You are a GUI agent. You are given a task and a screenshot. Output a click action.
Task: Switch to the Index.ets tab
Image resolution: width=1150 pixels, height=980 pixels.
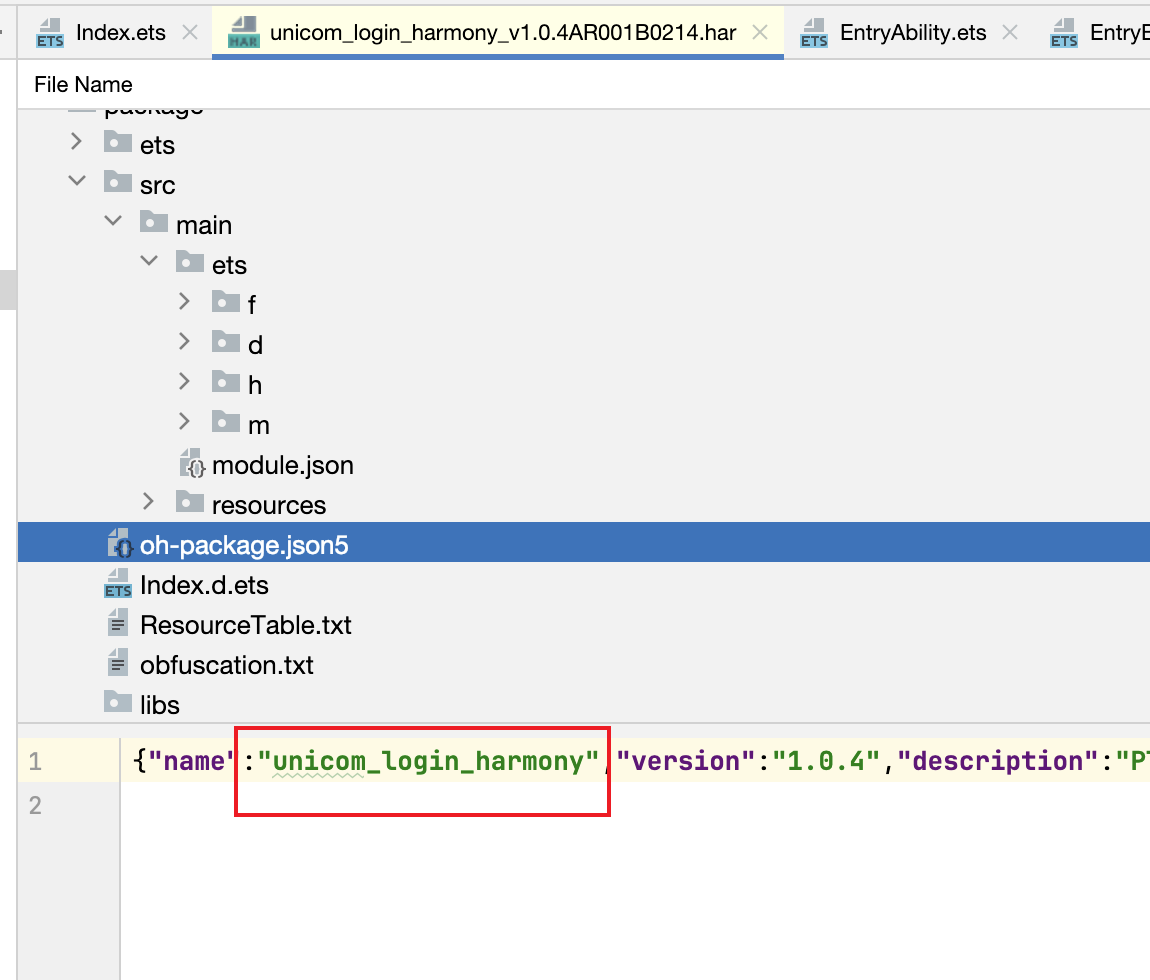tap(120, 33)
